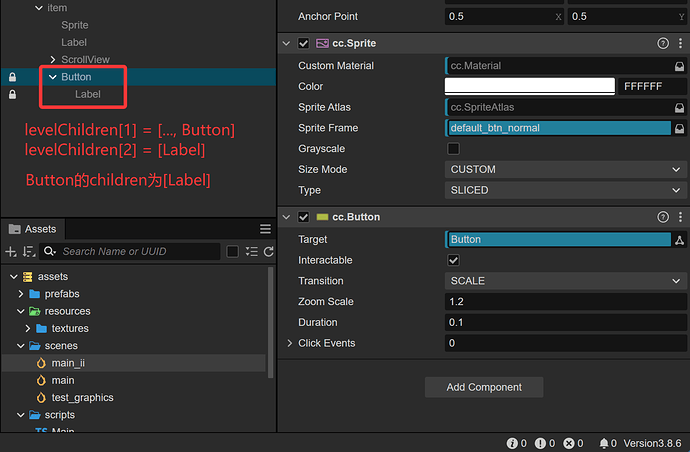Collapse the Button node in hierarchy
This screenshot has height=452, width=690.
(53, 77)
